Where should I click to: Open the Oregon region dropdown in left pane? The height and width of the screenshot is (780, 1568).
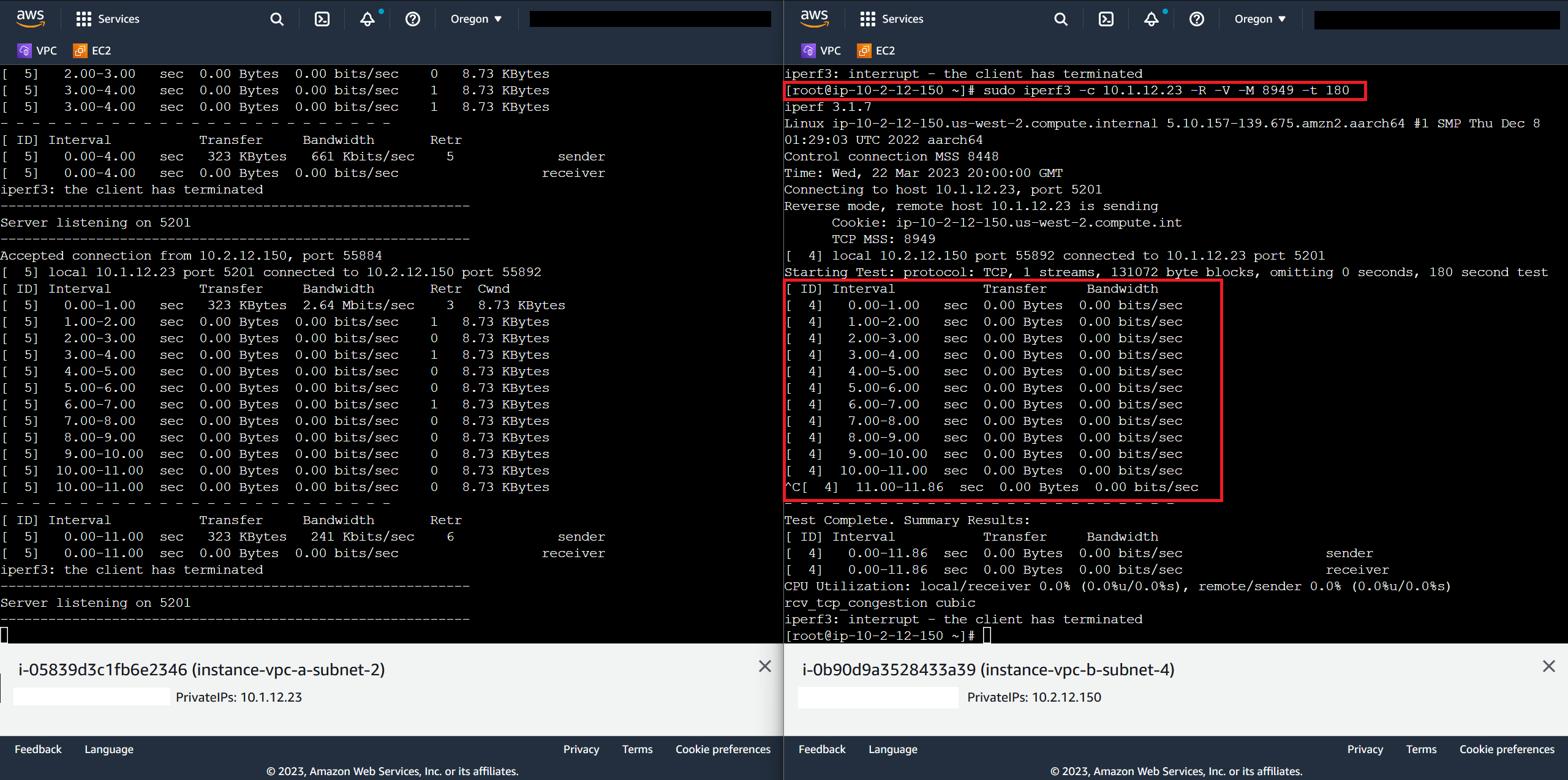click(475, 19)
